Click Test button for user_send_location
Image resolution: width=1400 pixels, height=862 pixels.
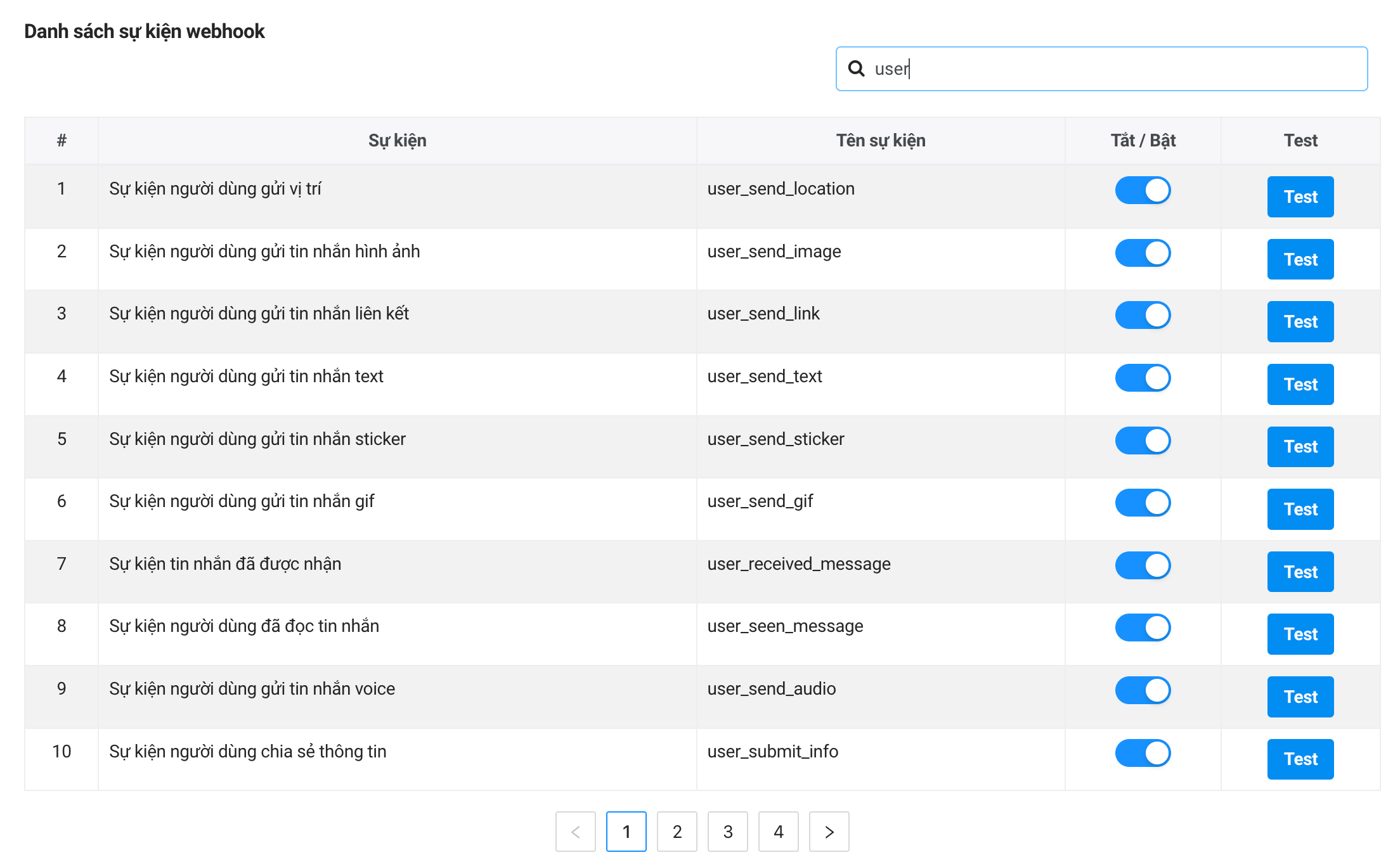coord(1300,196)
